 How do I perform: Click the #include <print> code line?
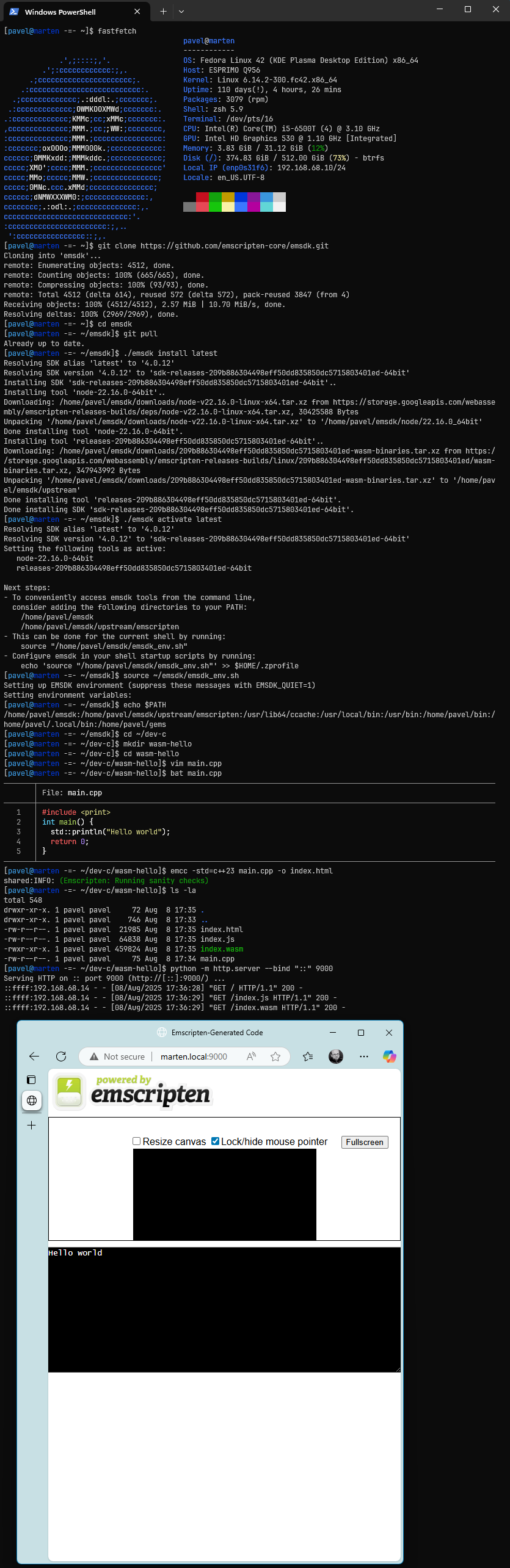76,812
